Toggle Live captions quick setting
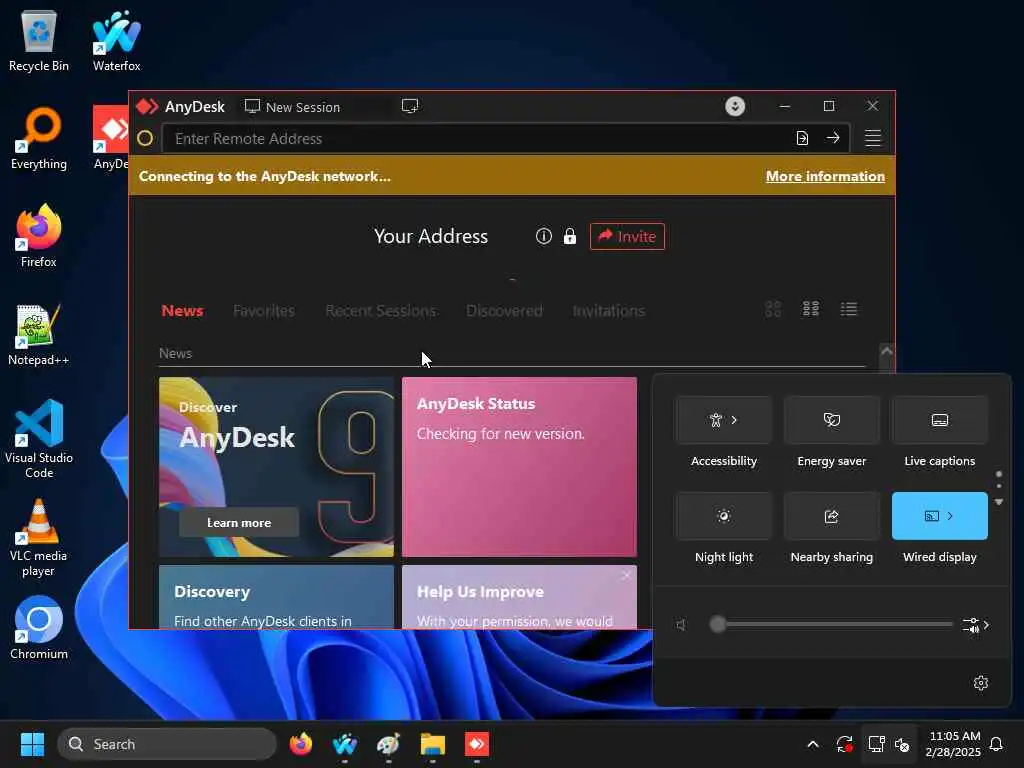The width and height of the screenshot is (1024, 768). [939, 420]
